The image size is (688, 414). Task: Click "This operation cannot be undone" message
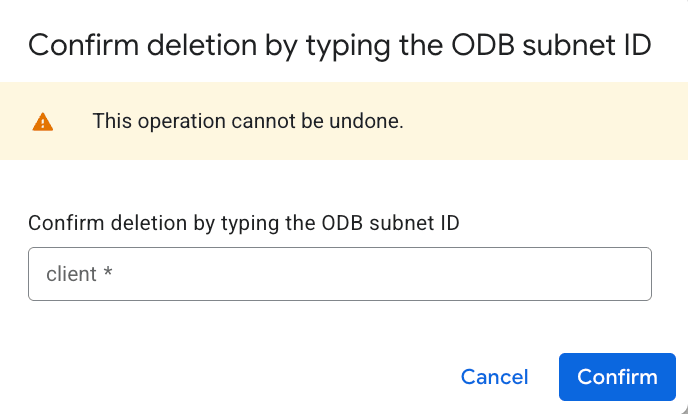248,122
